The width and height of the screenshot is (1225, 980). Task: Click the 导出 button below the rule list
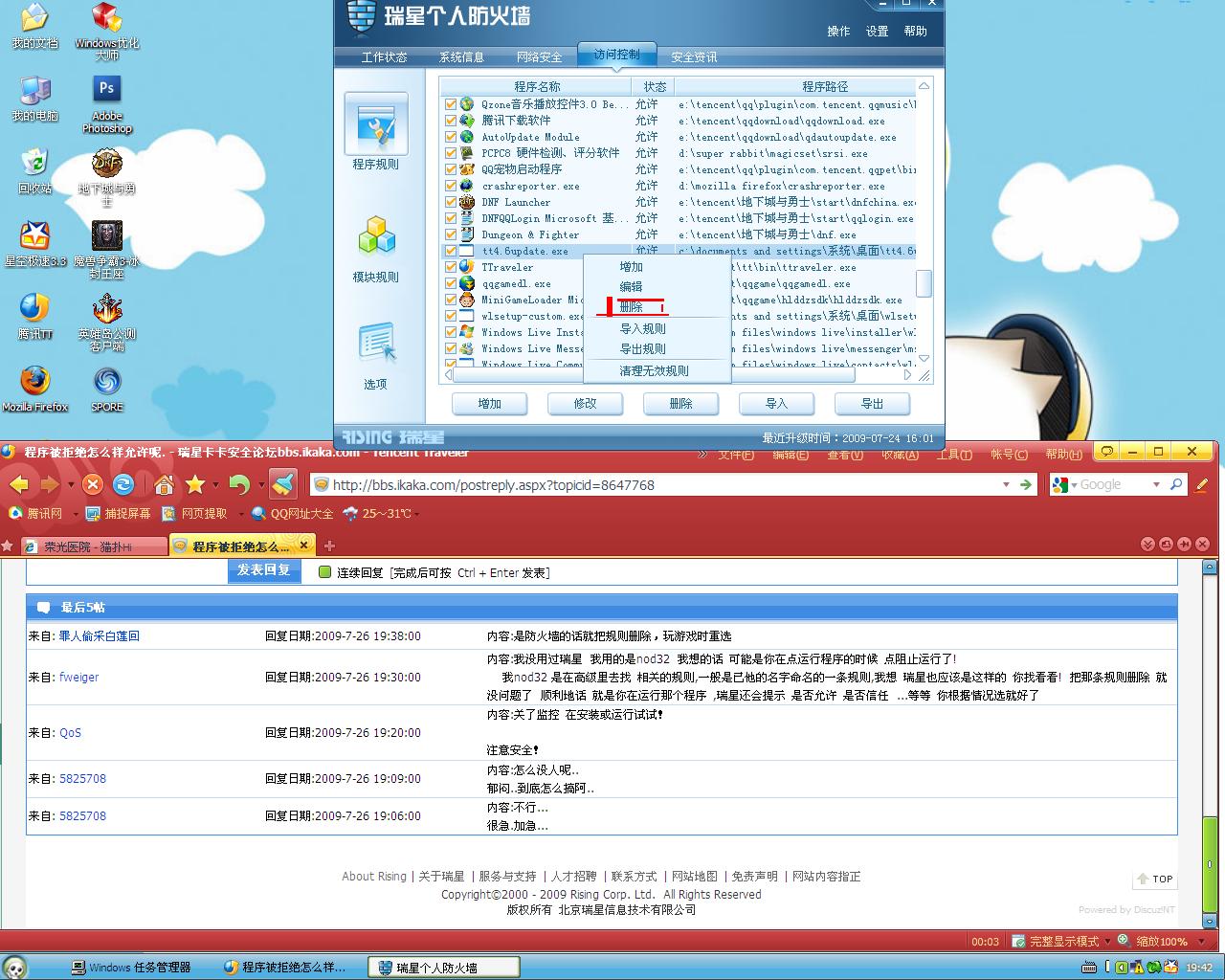(x=872, y=404)
